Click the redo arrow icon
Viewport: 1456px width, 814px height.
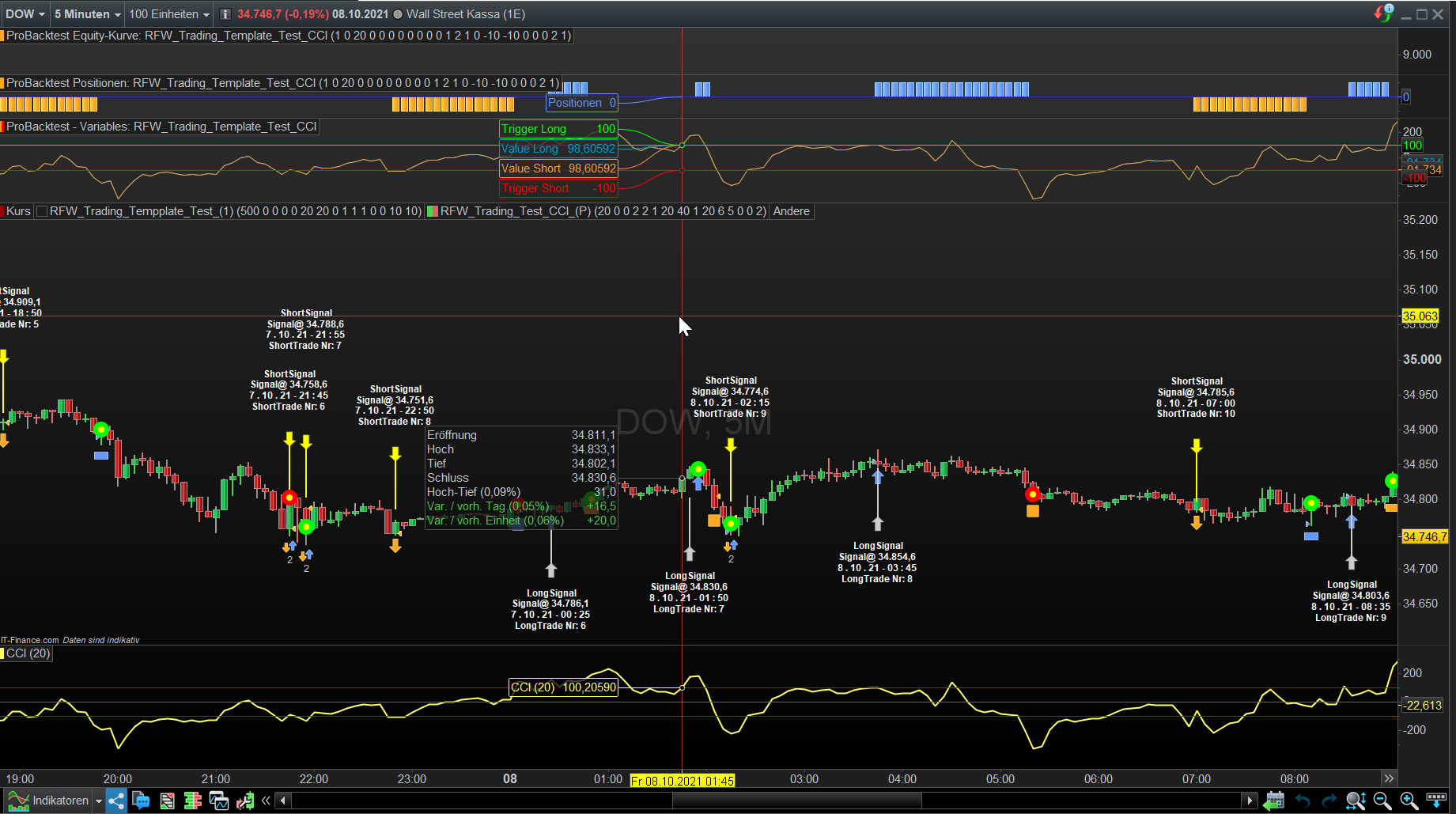coord(1329,801)
